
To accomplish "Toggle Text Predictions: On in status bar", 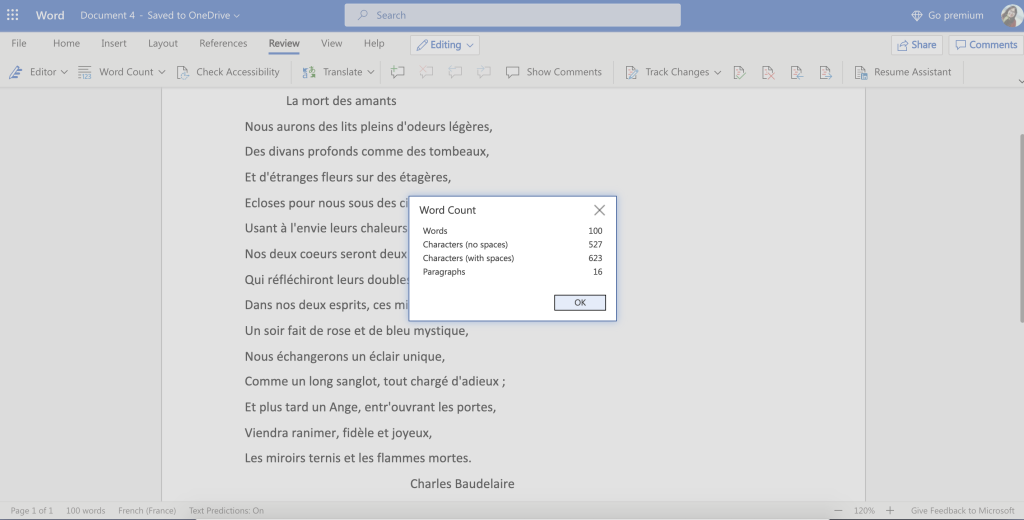I will coord(227,510).
